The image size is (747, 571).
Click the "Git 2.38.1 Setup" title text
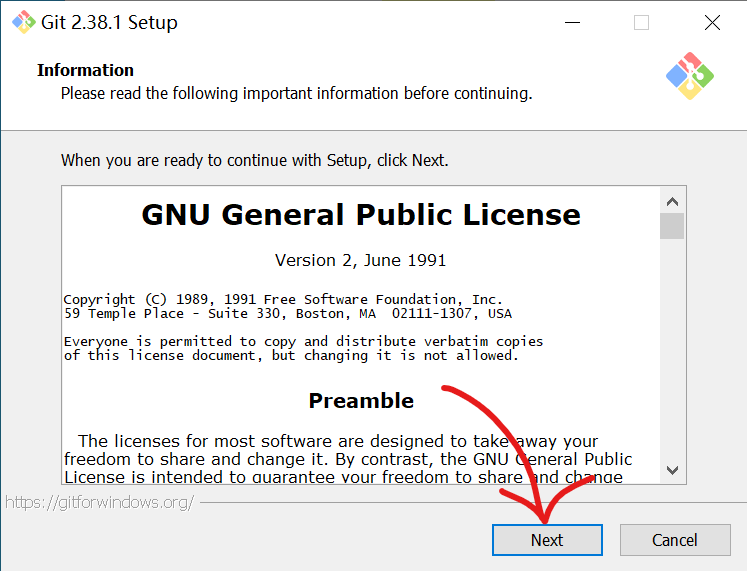tap(109, 22)
